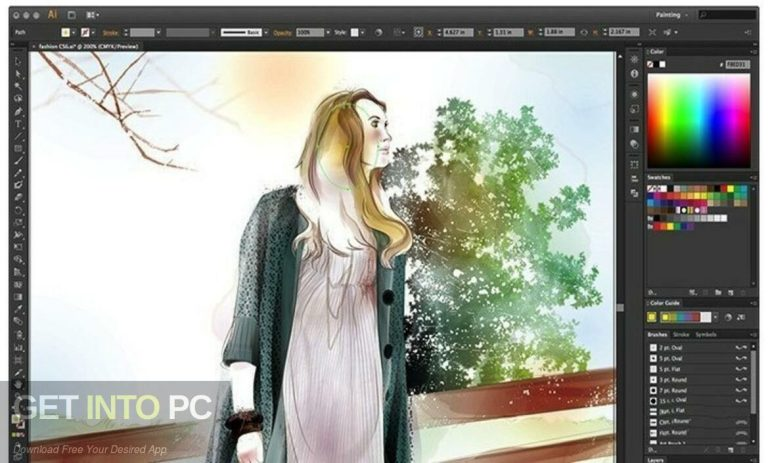Screen dimensions: 768x463
Task: Open the Opacity value dropdown
Action: (328, 32)
